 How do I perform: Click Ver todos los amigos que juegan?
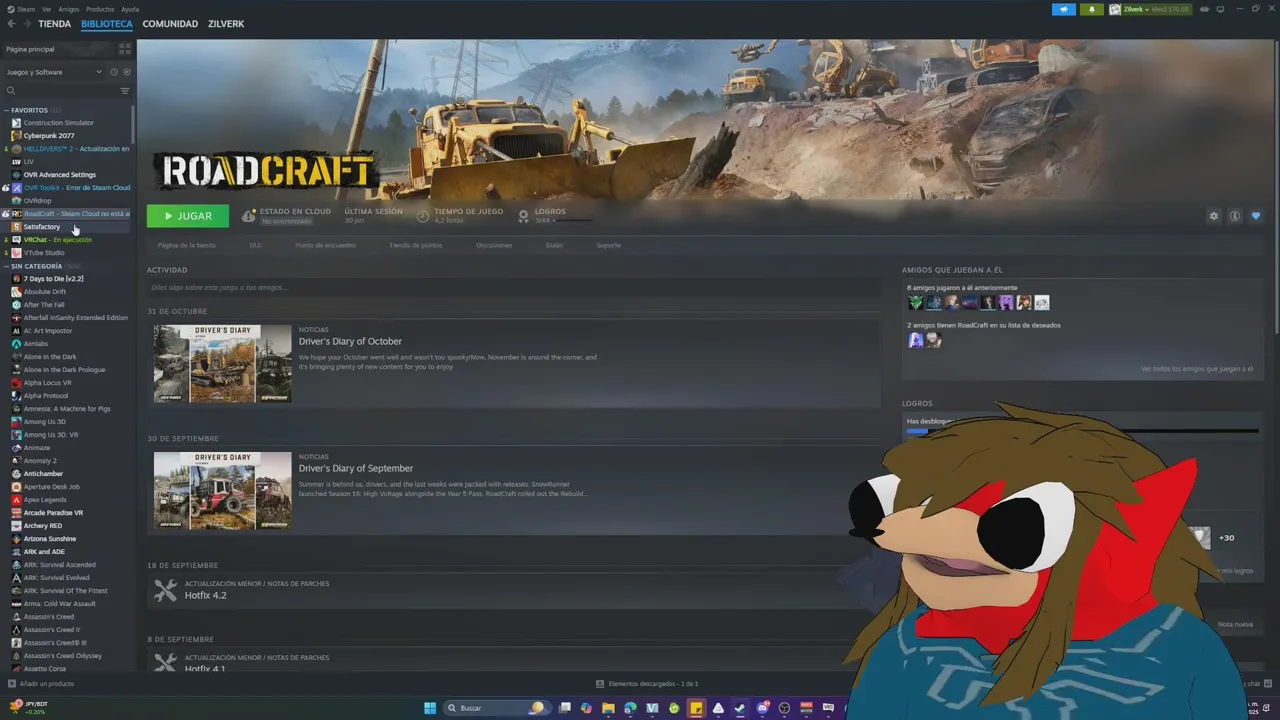click(1197, 369)
